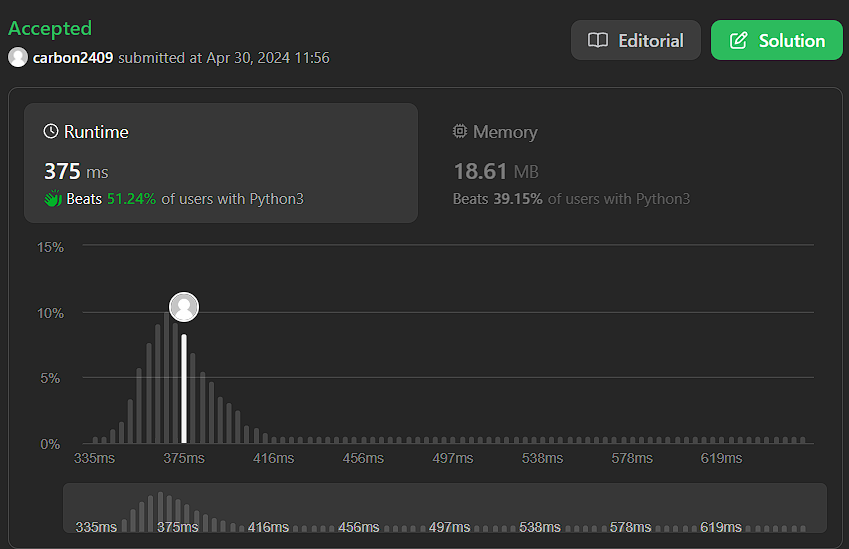The image size is (849, 549).
Task: Click the pencil icon in Solution button
Action: pos(739,41)
